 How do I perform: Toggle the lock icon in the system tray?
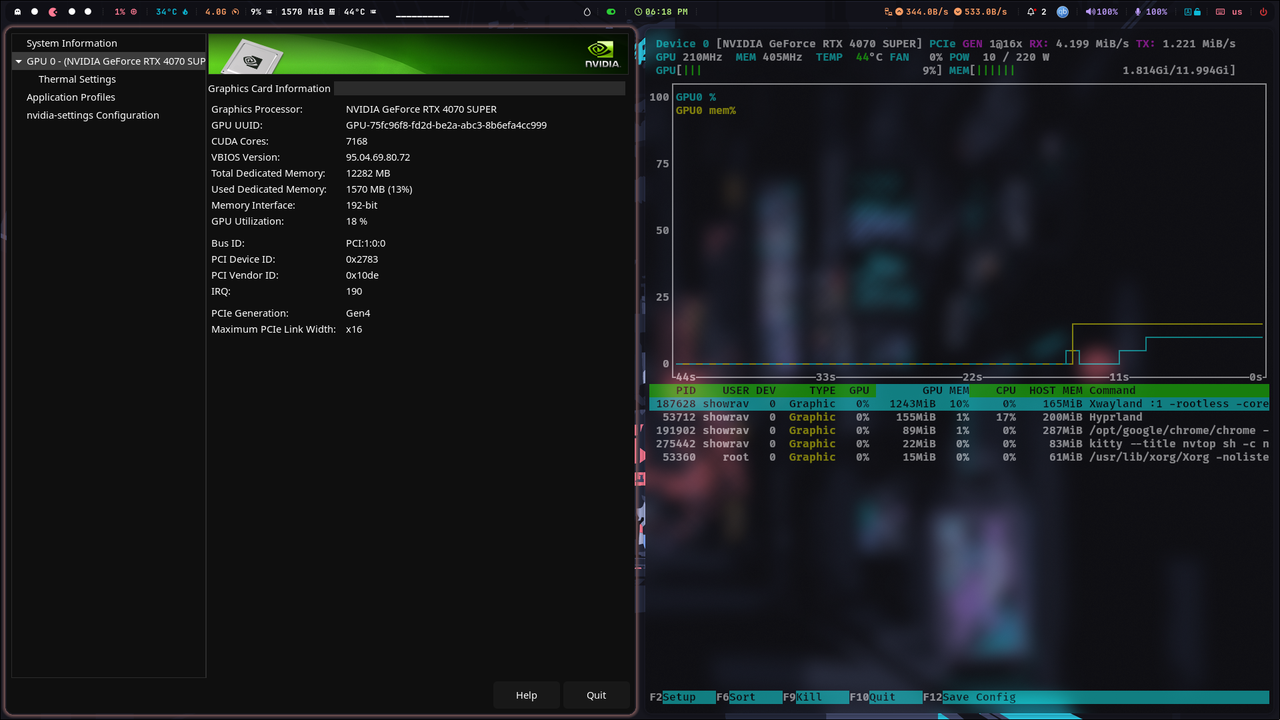1197,11
